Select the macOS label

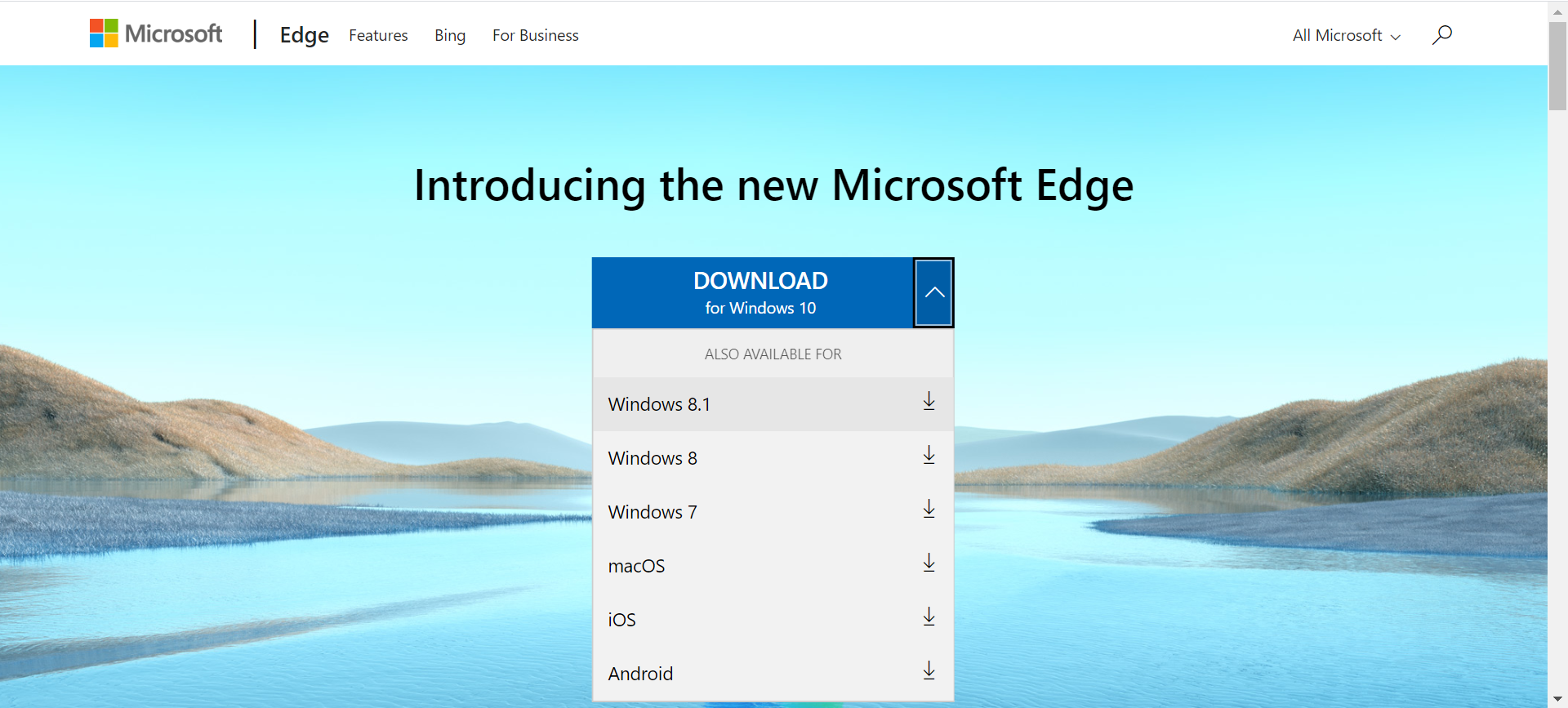pos(636,566)
